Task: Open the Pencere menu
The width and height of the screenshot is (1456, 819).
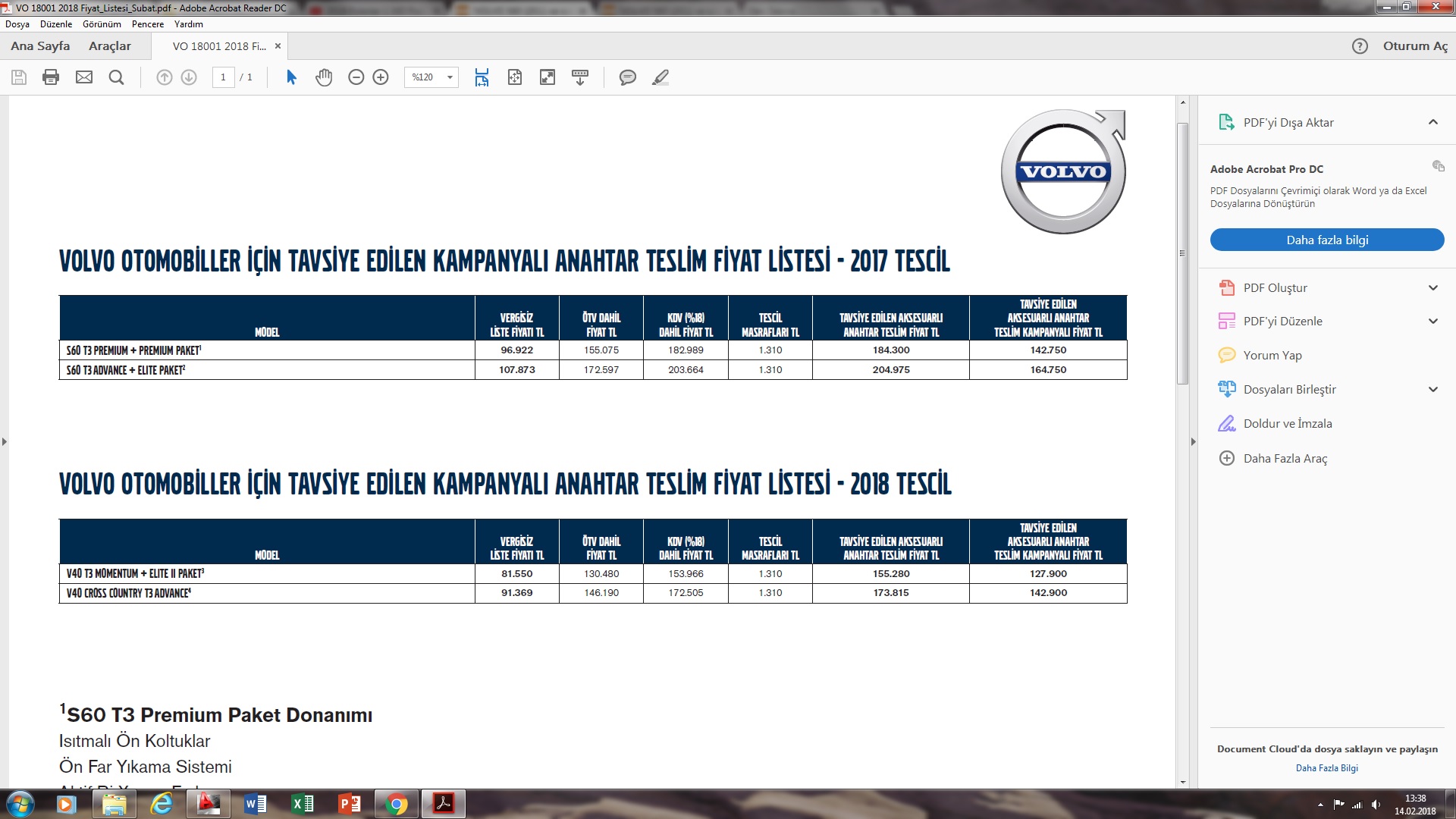Action: point(148,24)
